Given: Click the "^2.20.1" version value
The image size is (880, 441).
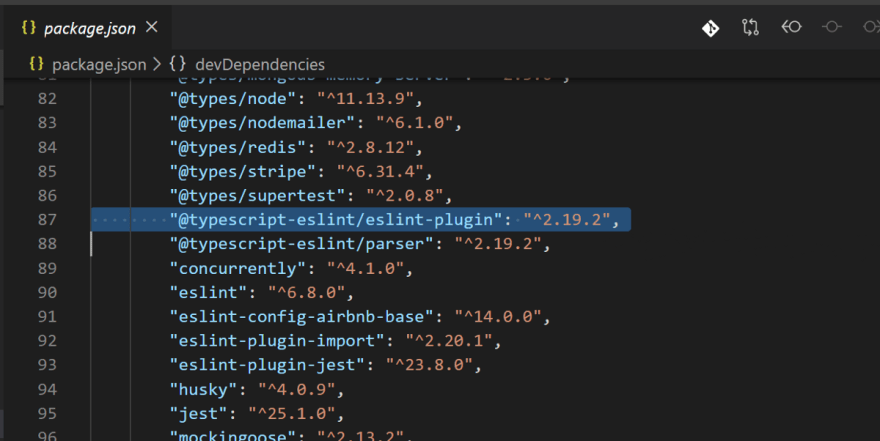Looking at the screenshot, I should tap(449, 341).
